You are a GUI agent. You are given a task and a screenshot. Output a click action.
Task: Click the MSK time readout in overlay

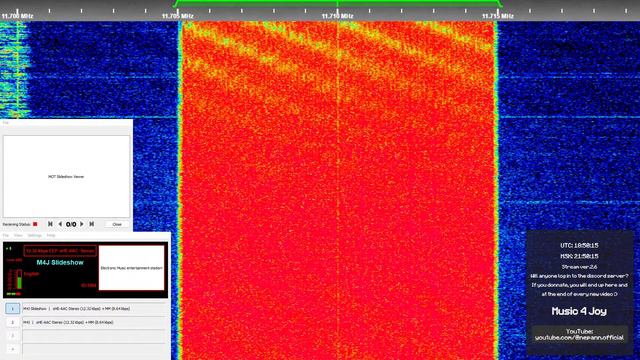579,256
